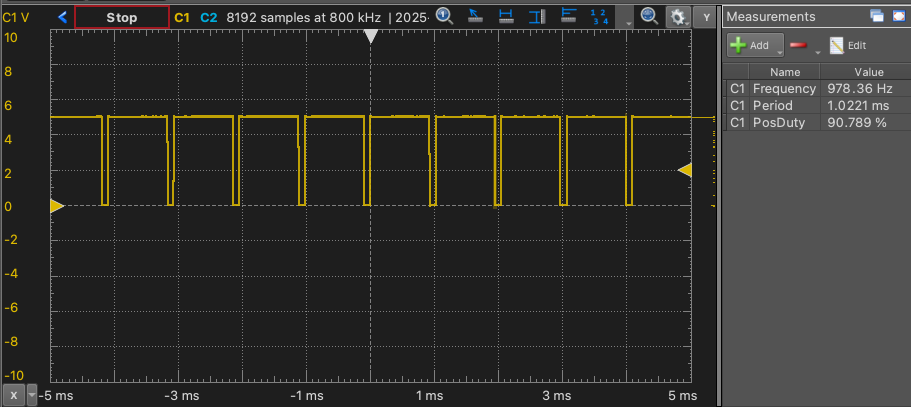
Task: Click the horizontal cursor measurement icon
Action: (x=507, y=17)
